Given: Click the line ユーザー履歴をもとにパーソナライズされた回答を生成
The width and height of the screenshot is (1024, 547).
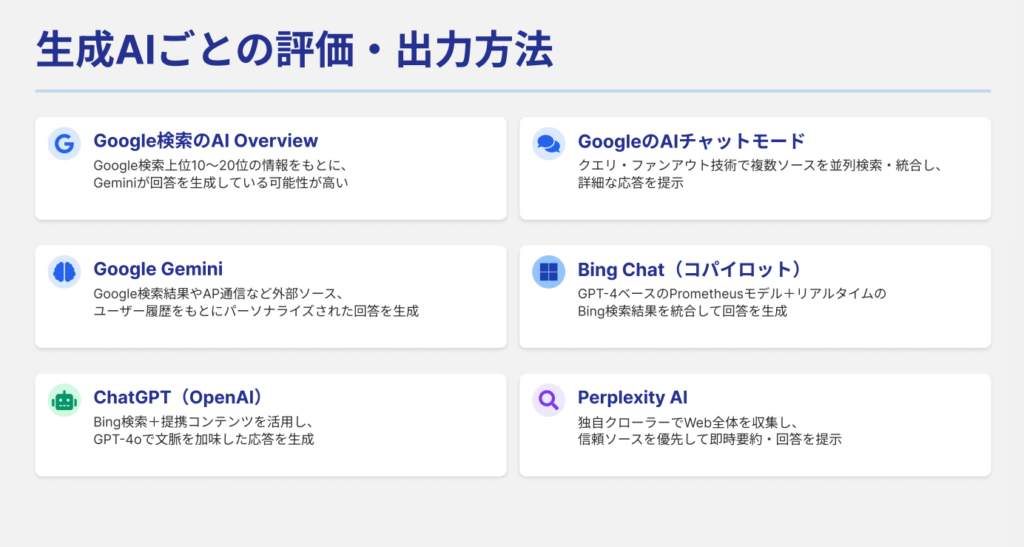Looking at the screenshot, I should point(256,311).
